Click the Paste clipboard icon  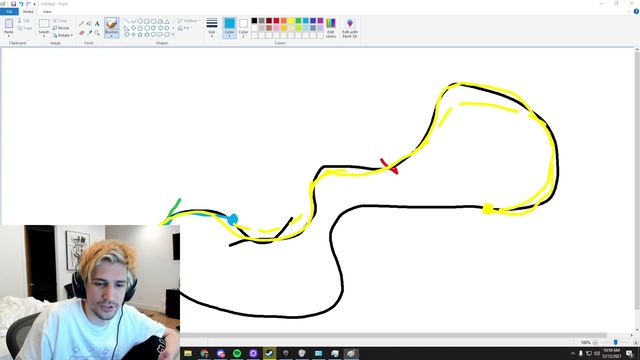[9, 24]
